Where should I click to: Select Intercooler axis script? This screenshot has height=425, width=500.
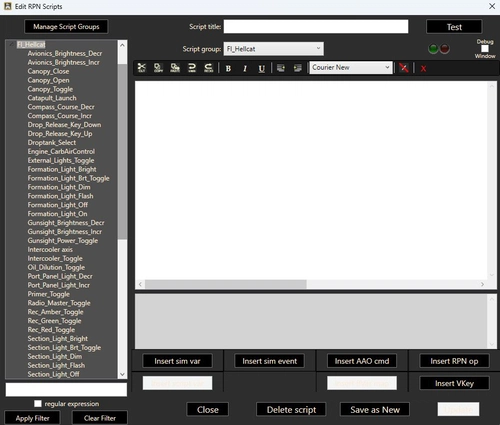50,250
